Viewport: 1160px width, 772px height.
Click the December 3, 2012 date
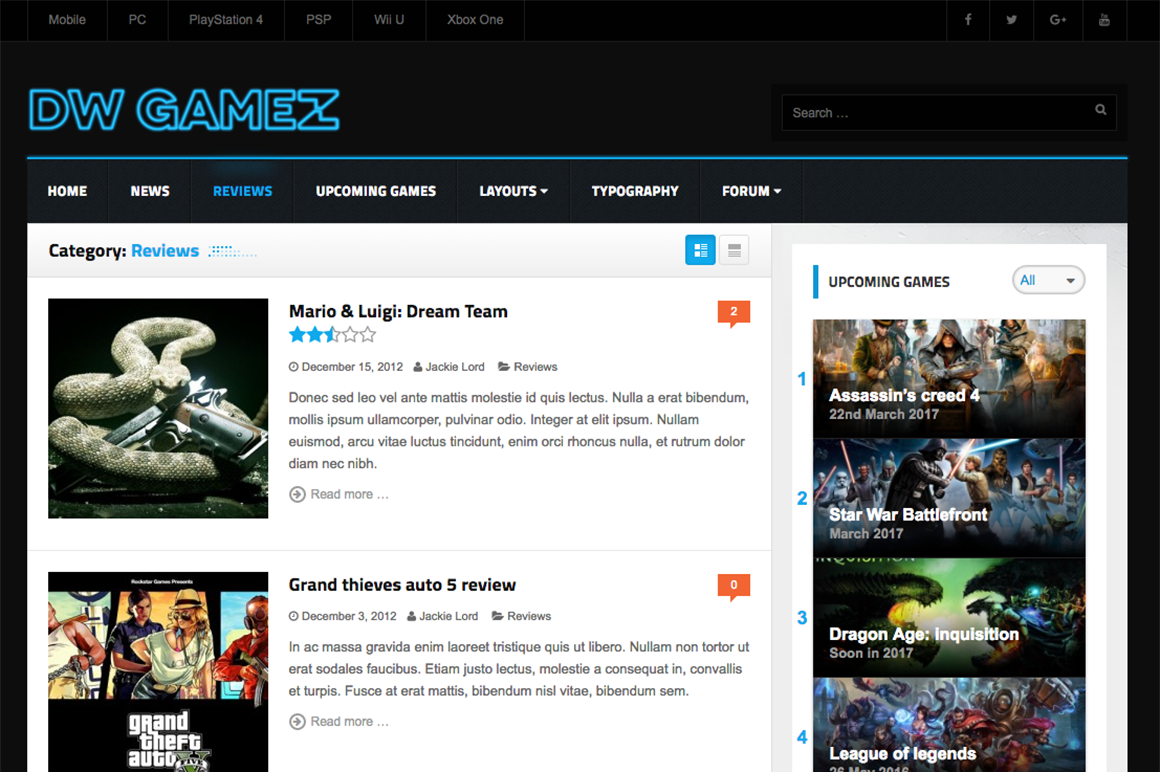coord(349,616)
